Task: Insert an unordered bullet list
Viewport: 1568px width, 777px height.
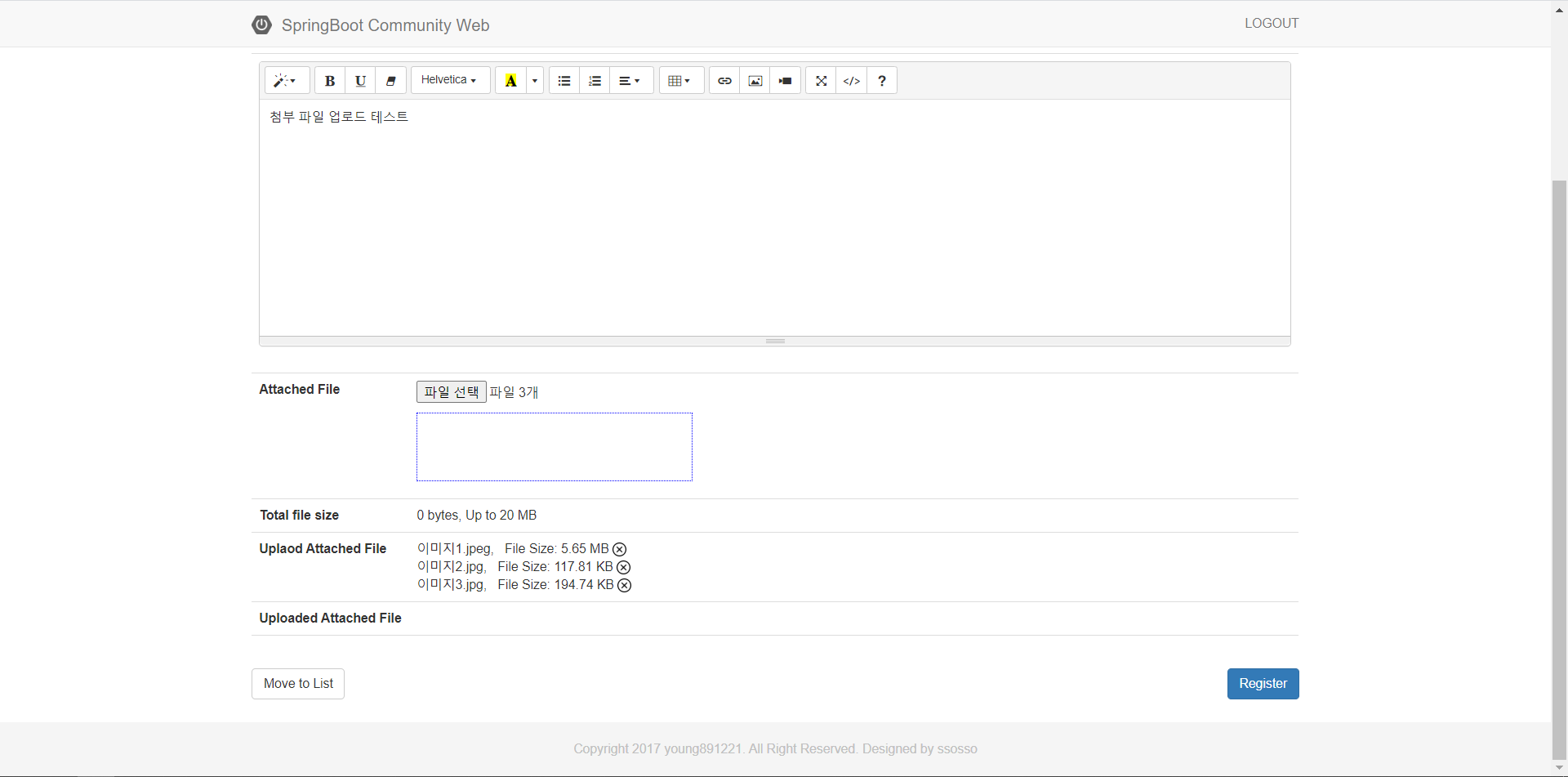Action: point(564,81)
